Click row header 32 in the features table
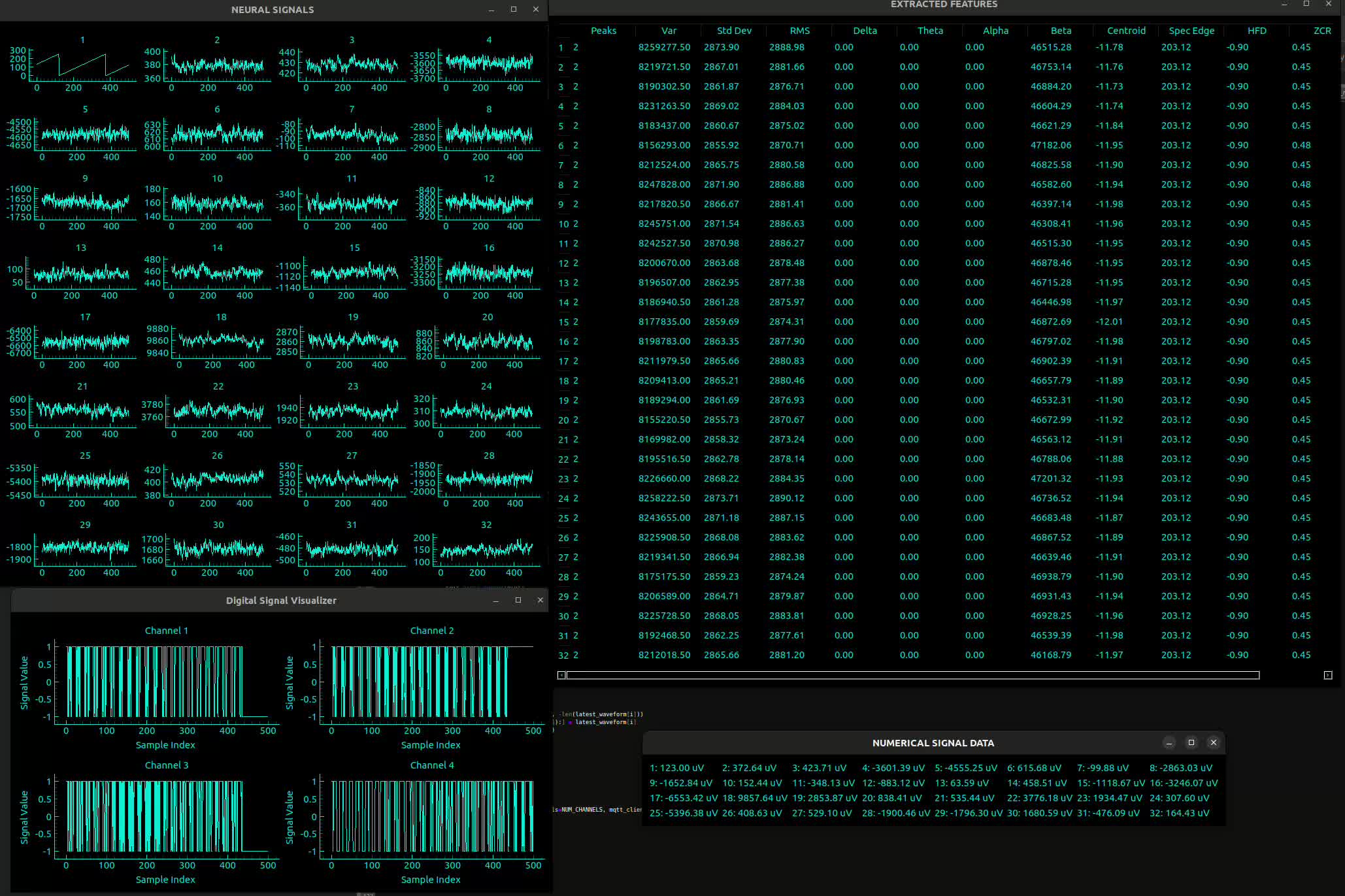 click(563, 655)
